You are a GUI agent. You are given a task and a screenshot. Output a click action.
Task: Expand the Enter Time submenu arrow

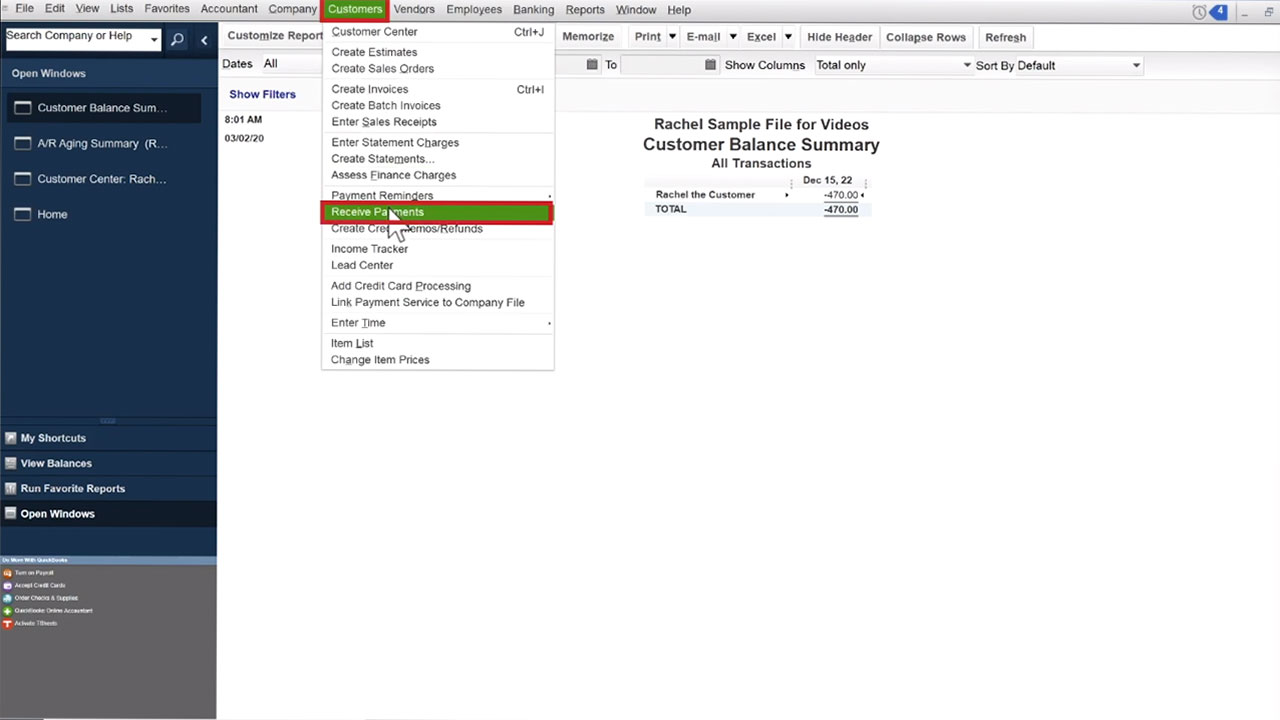pyautogui.click(x=549, y=323)
